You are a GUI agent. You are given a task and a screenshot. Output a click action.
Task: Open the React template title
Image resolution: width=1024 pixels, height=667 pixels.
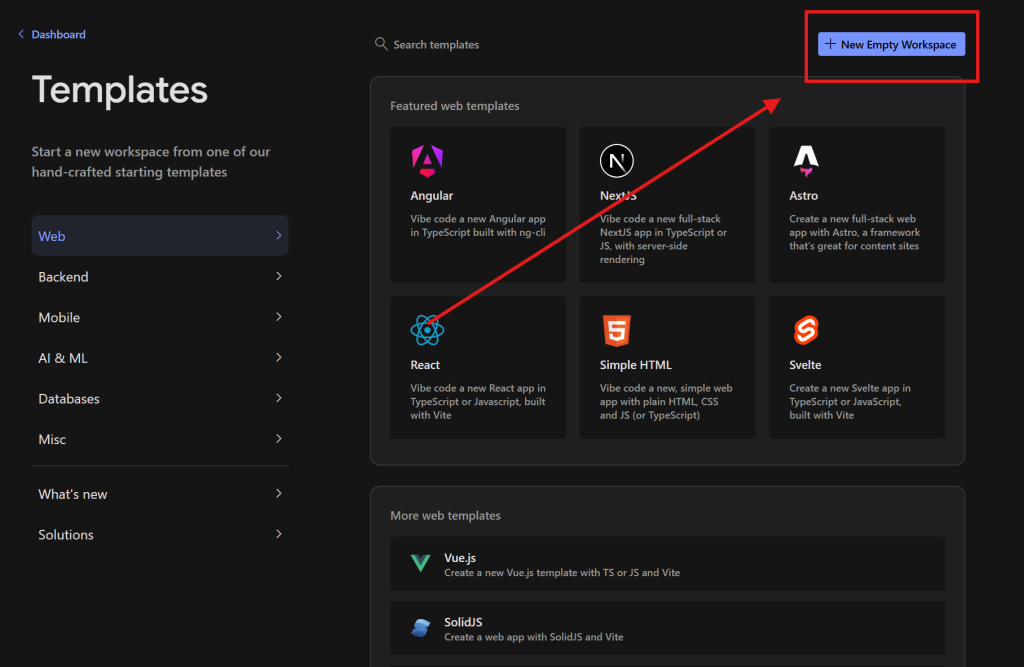tap(424, 365)
